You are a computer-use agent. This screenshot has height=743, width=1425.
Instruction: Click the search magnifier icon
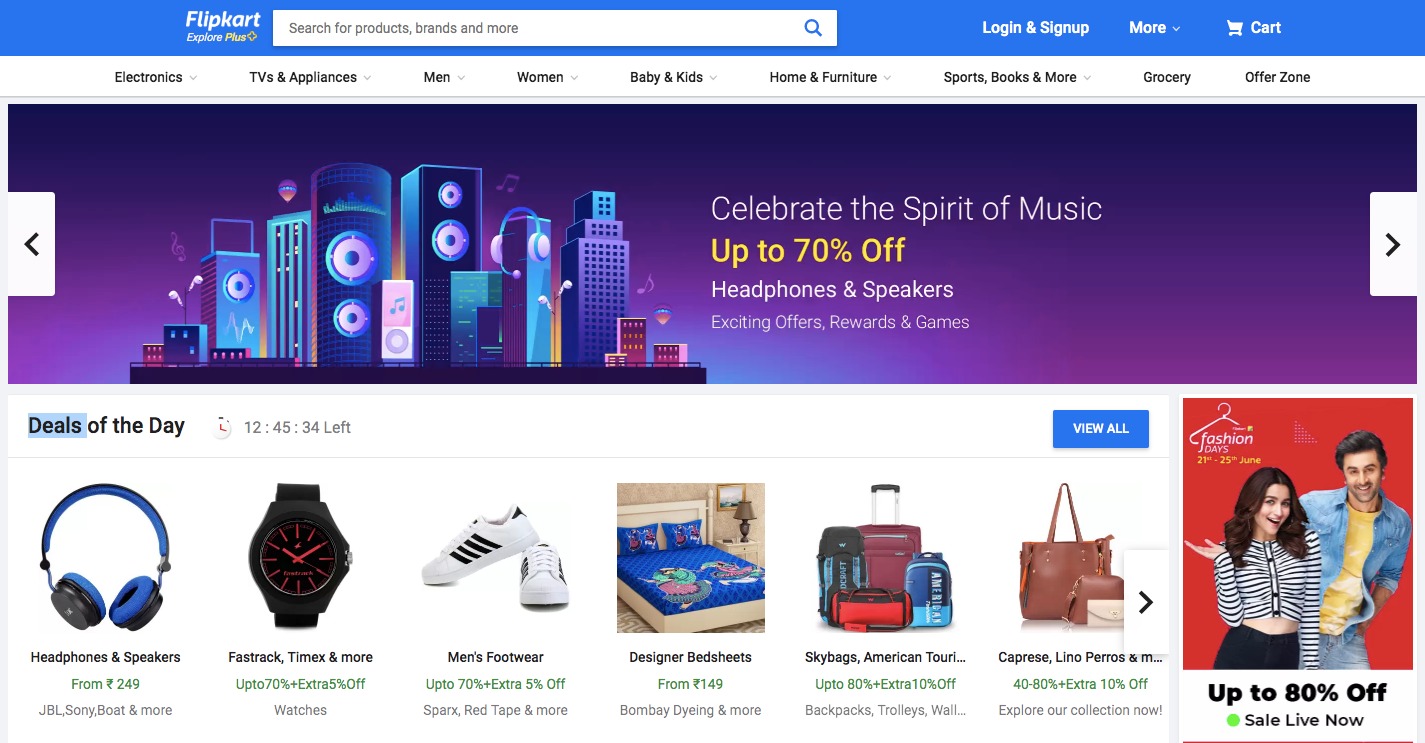(x=813, y=28)
